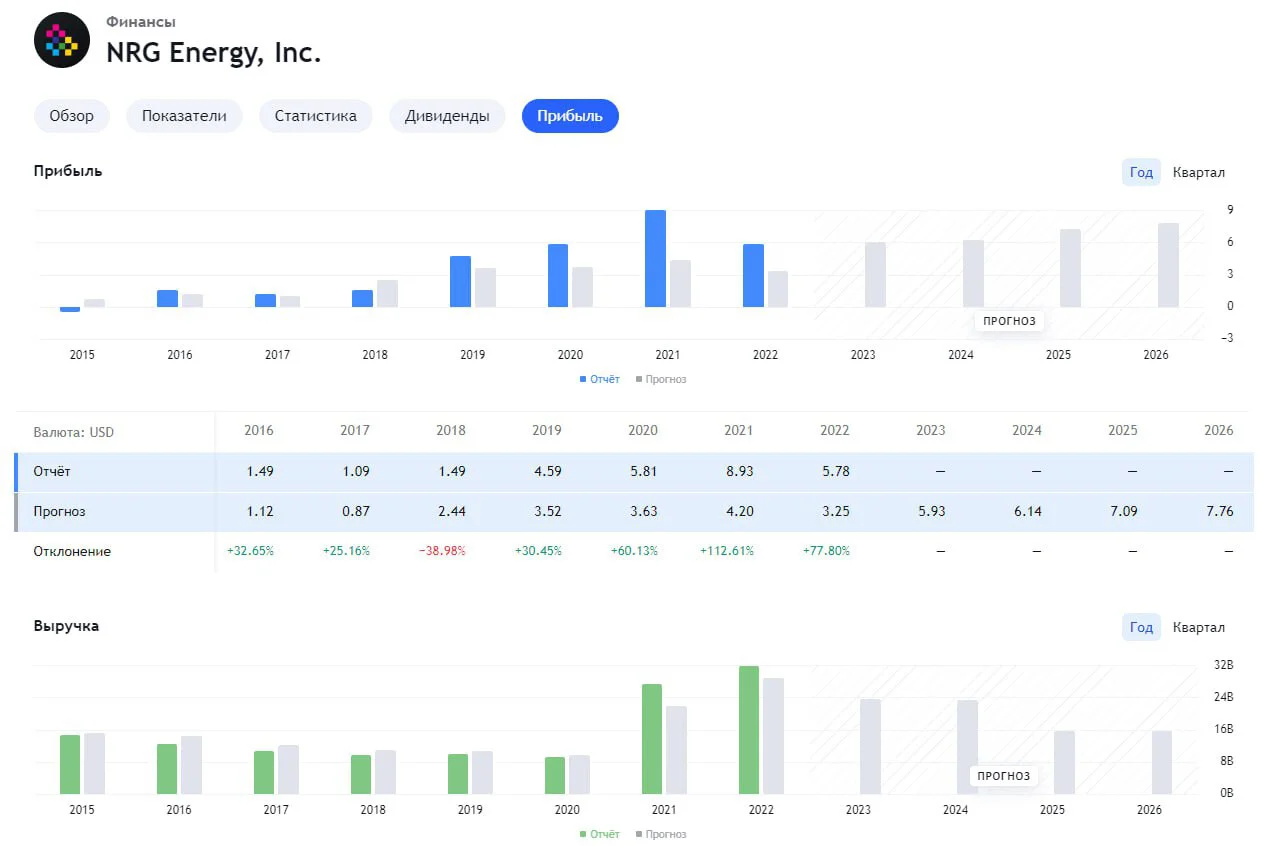Open the Дивиденды tab
Image resolution: width=1266 pixels, height=846 pixels.
[x=447, y=116]
